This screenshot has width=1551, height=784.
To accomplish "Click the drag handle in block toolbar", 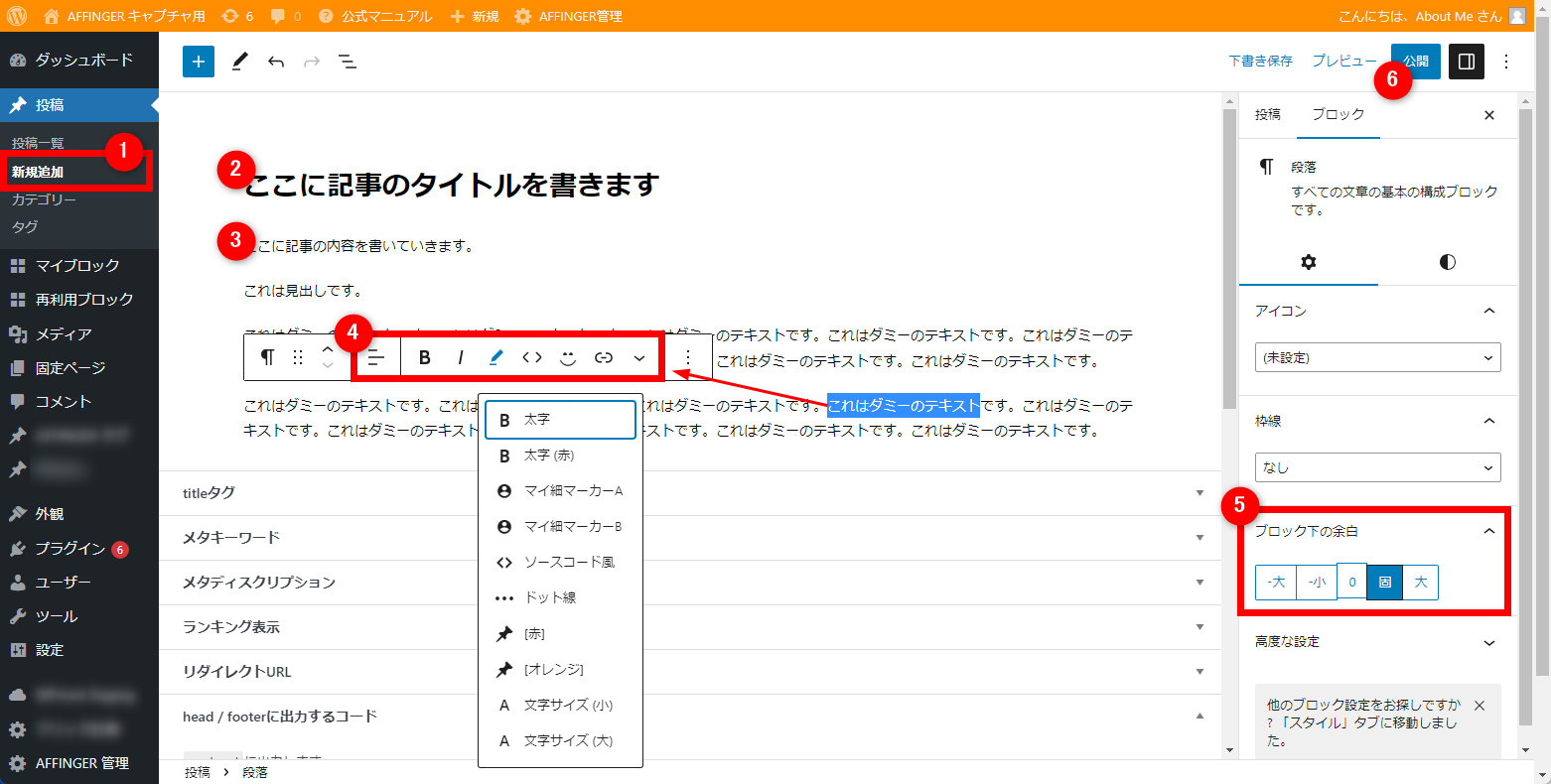I will (x=298, y=357).
